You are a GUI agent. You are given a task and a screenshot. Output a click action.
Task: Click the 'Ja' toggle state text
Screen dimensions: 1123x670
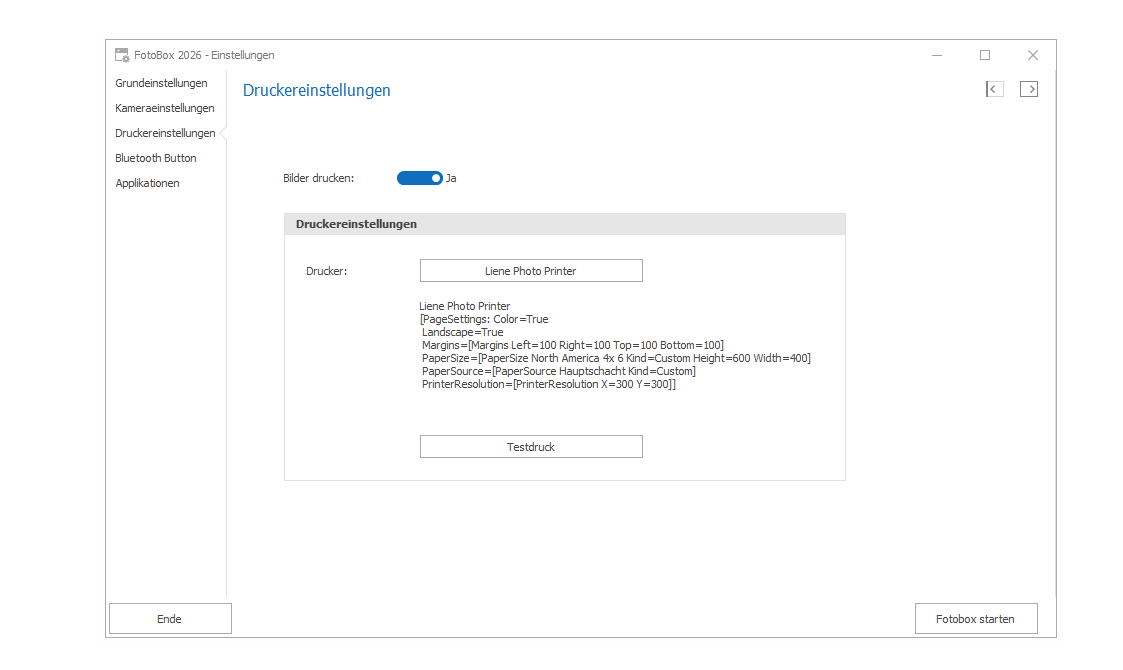tap(451, 178)
